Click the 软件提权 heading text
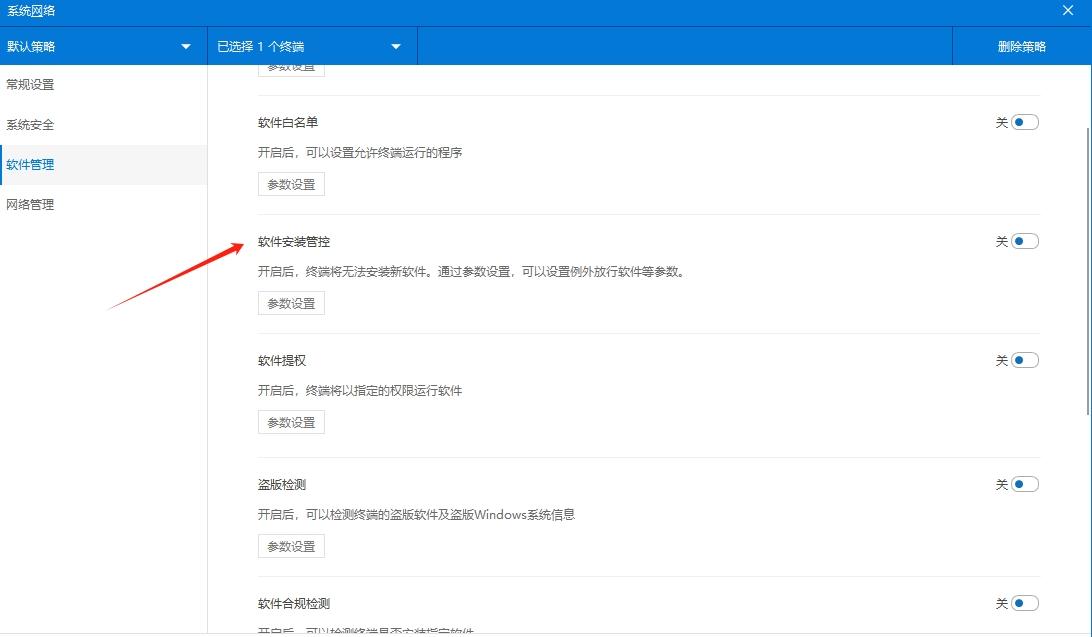The image size is (1092, 637). [281, 361]
